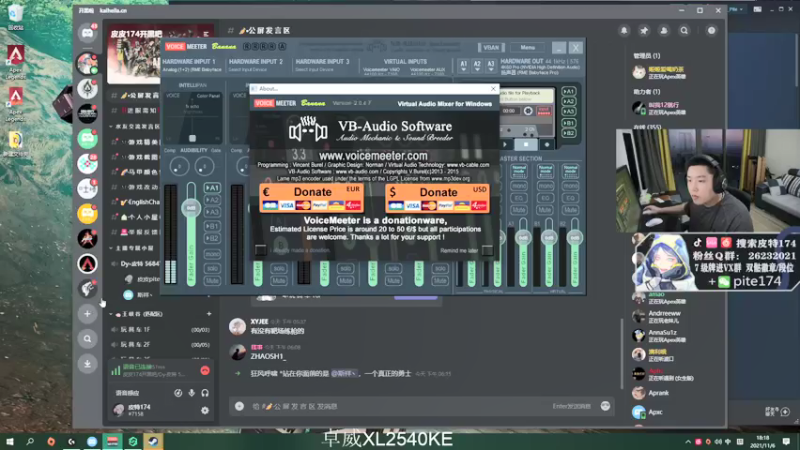
Task: Click the Gate knob on input 1
Action: (205, 166)
